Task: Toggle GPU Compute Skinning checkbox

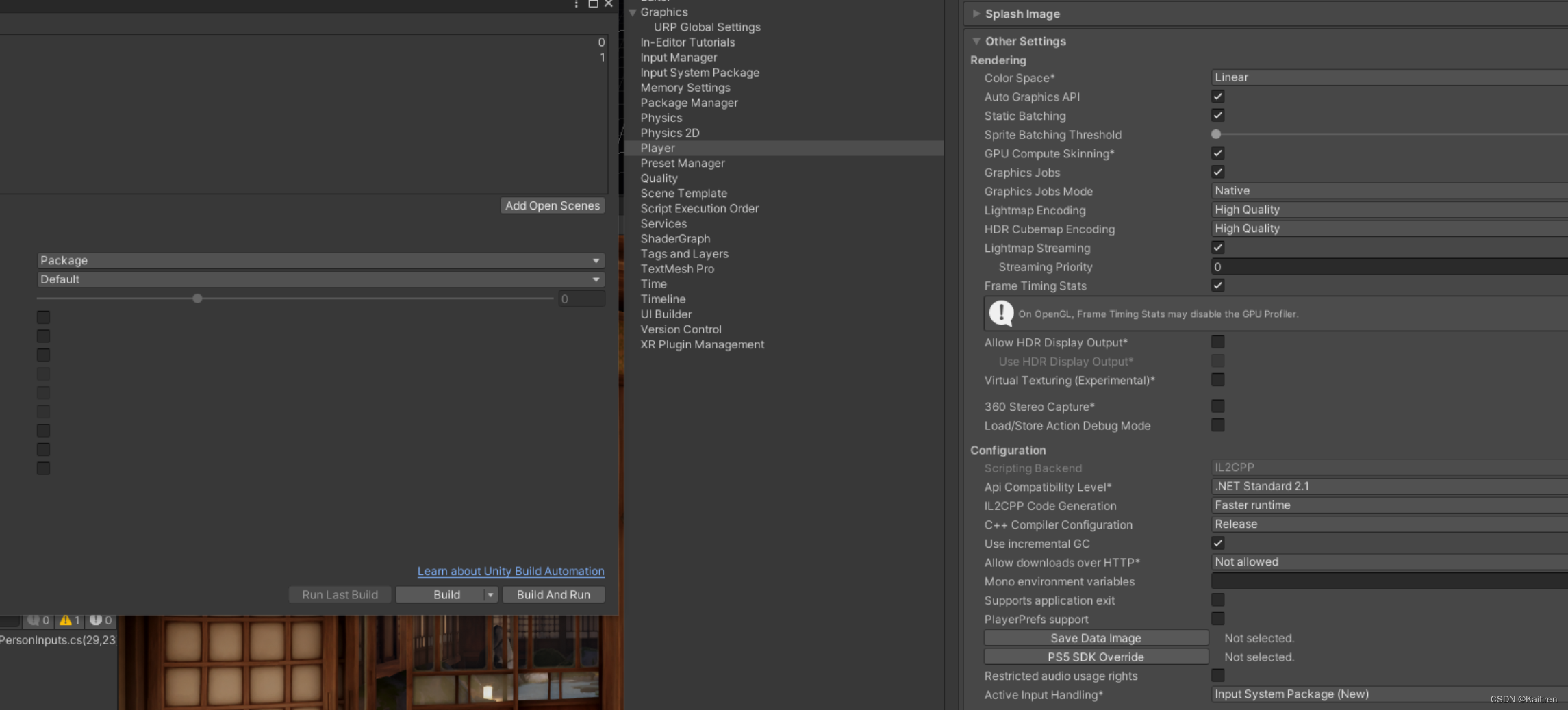Action: tap(1217, 153)
